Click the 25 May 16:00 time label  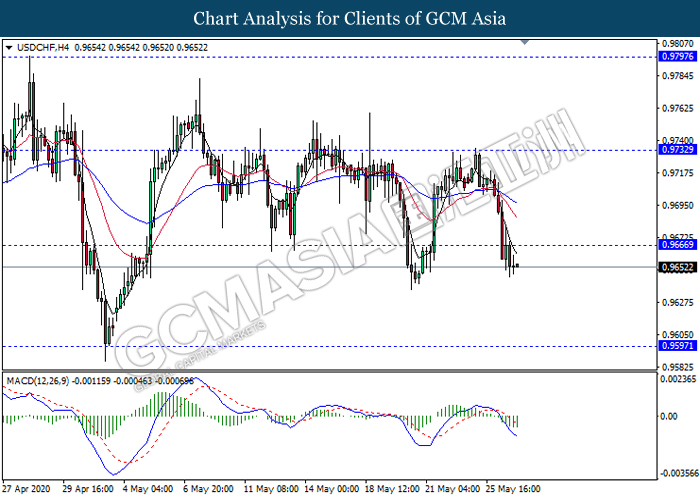513,489
